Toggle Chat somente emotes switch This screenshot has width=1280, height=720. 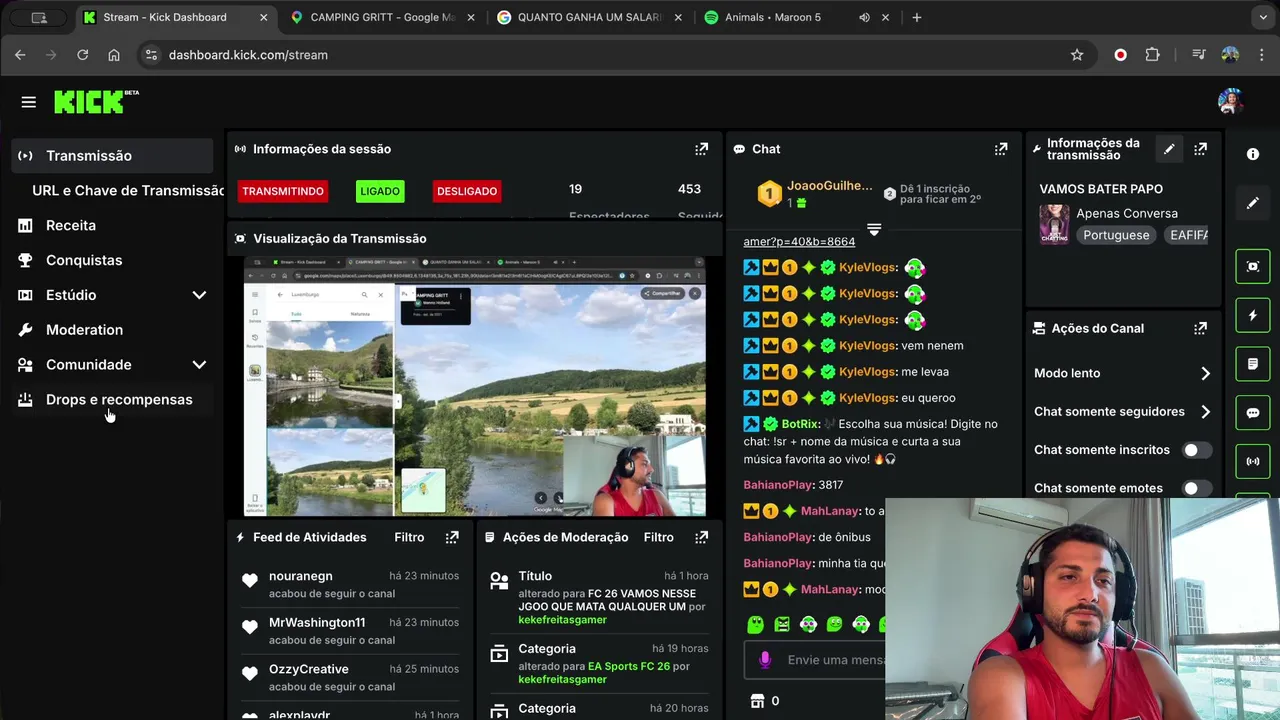pos(1197,488)
